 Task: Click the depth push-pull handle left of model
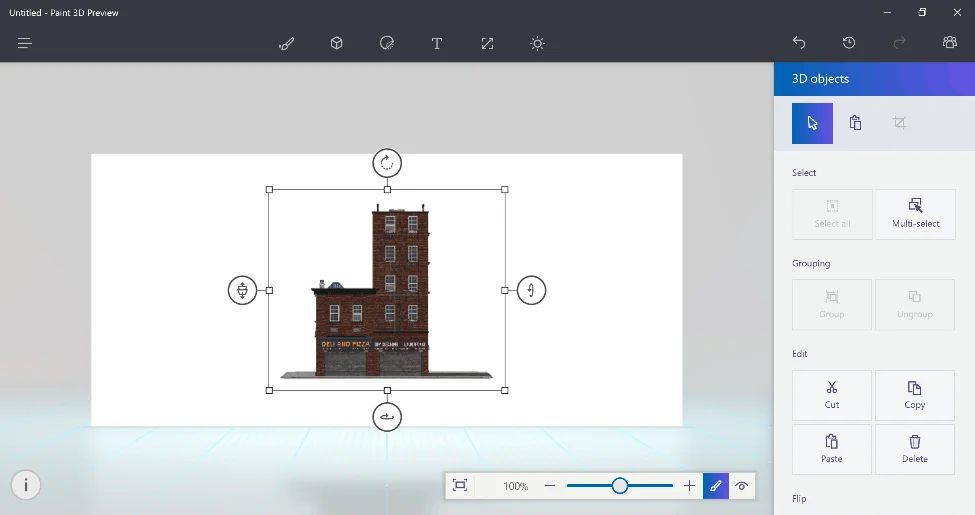(x=243, y=290)
